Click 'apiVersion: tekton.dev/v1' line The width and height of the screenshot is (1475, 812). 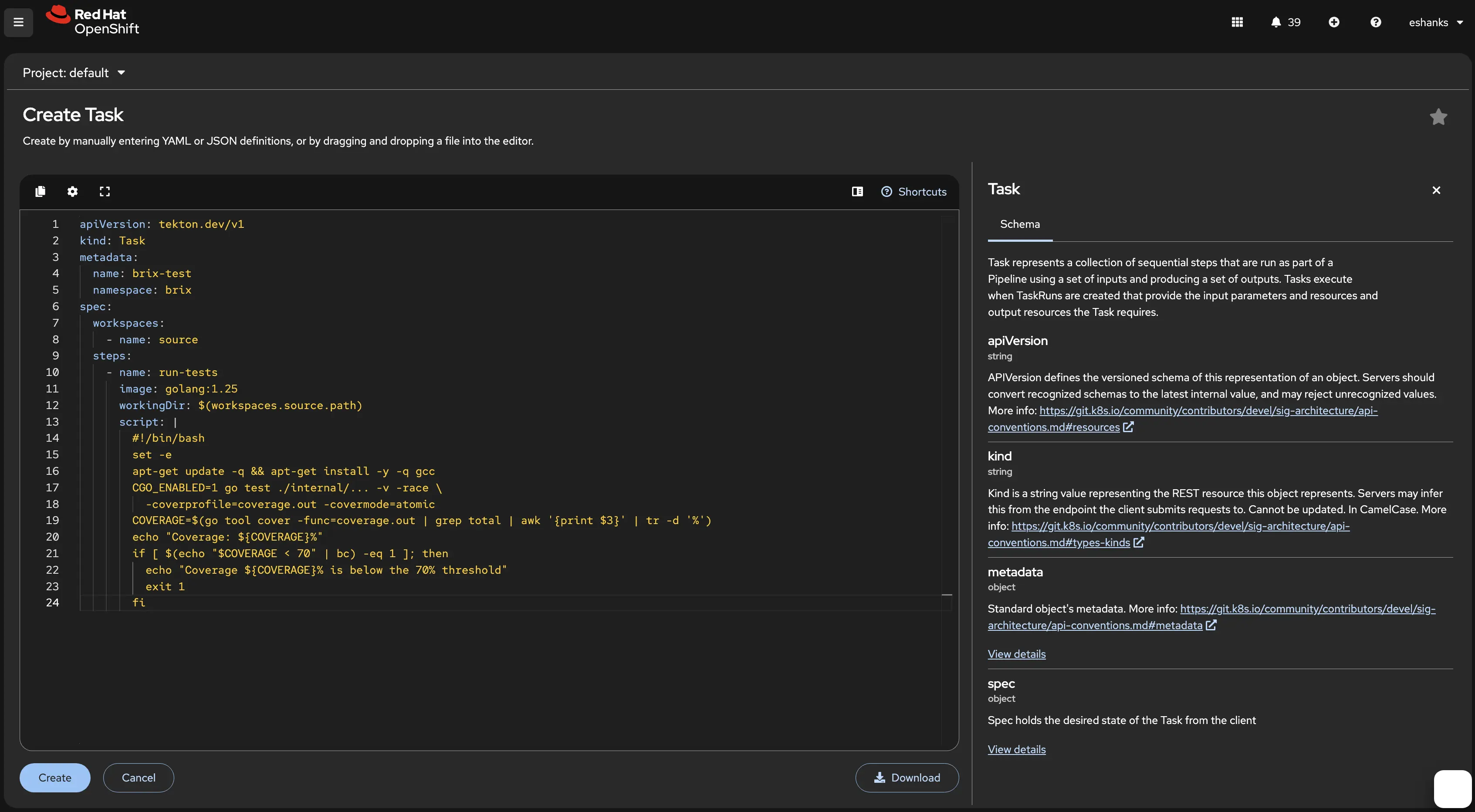click(x=162, y=224)
